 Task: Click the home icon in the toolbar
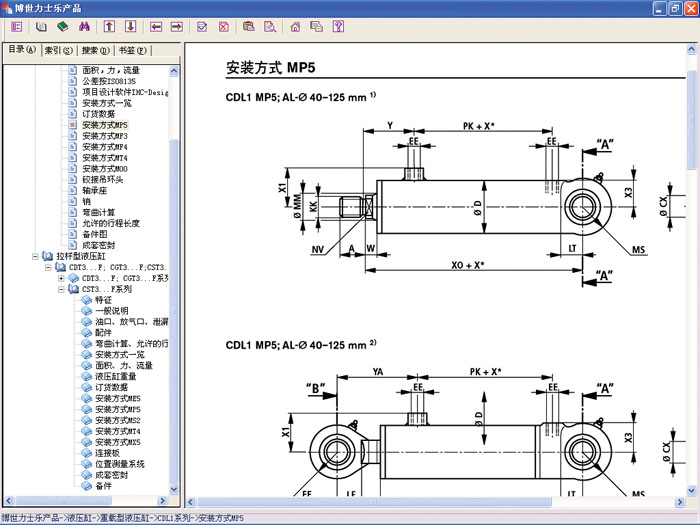click(x=295, y=27)
